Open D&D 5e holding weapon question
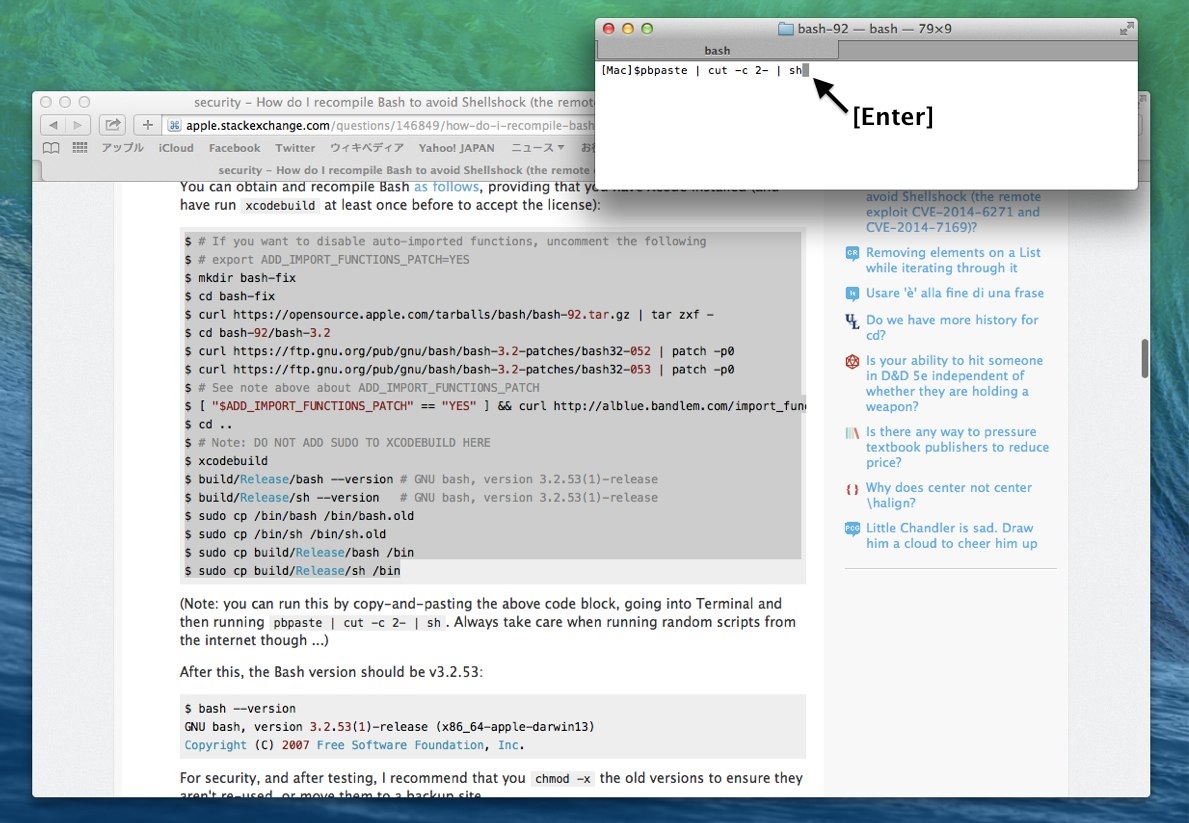 coord(954,383)
